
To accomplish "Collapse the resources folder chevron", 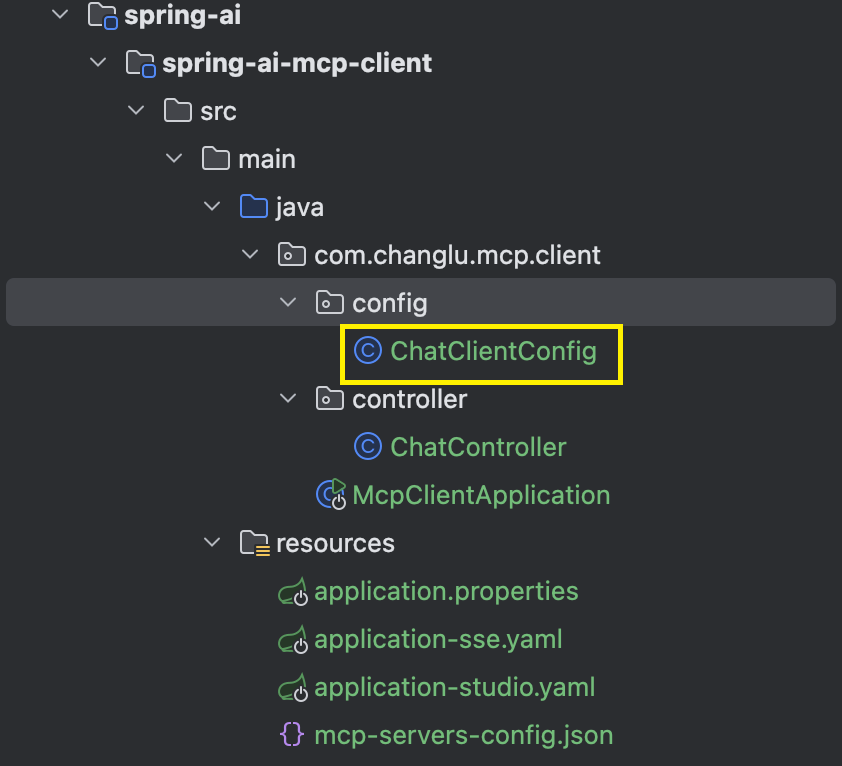I will (x=213, y=543).
